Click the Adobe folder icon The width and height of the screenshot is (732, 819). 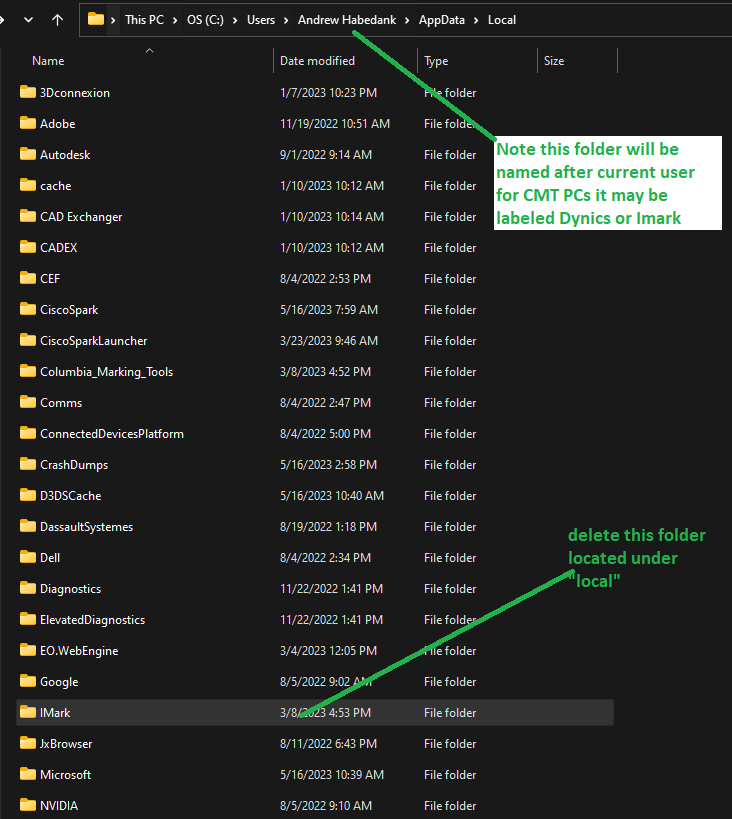click(28, 123)
